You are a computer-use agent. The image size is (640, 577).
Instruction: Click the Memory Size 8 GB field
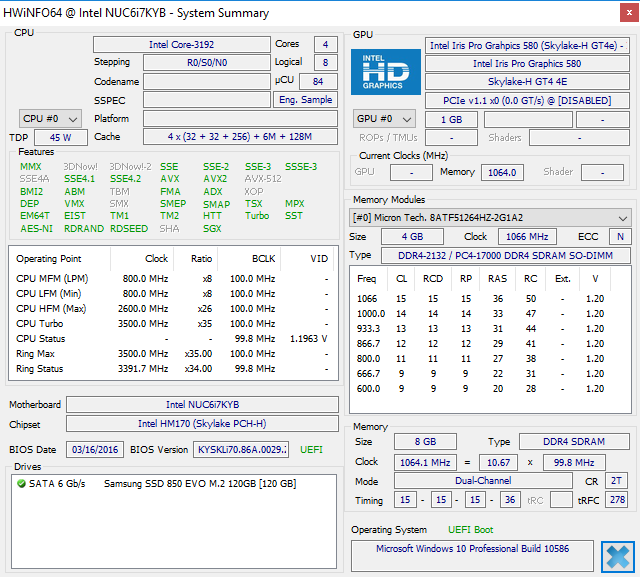(425, 442)
